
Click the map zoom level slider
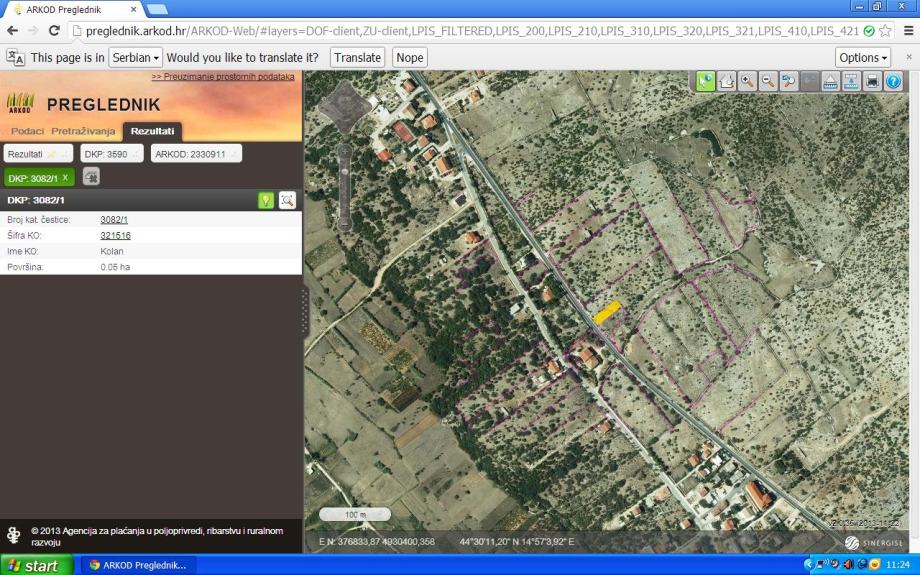pyautogui.click(x=345, y=185)
